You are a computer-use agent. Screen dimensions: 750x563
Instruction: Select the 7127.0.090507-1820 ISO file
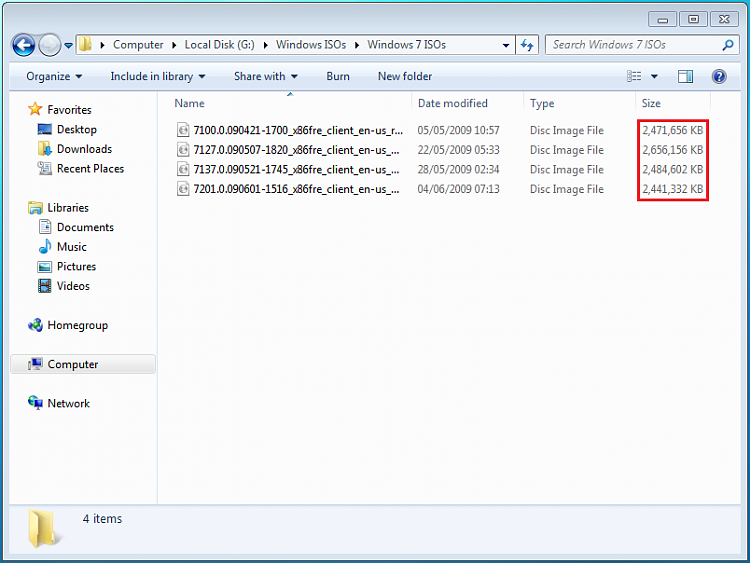click(296, 150)
